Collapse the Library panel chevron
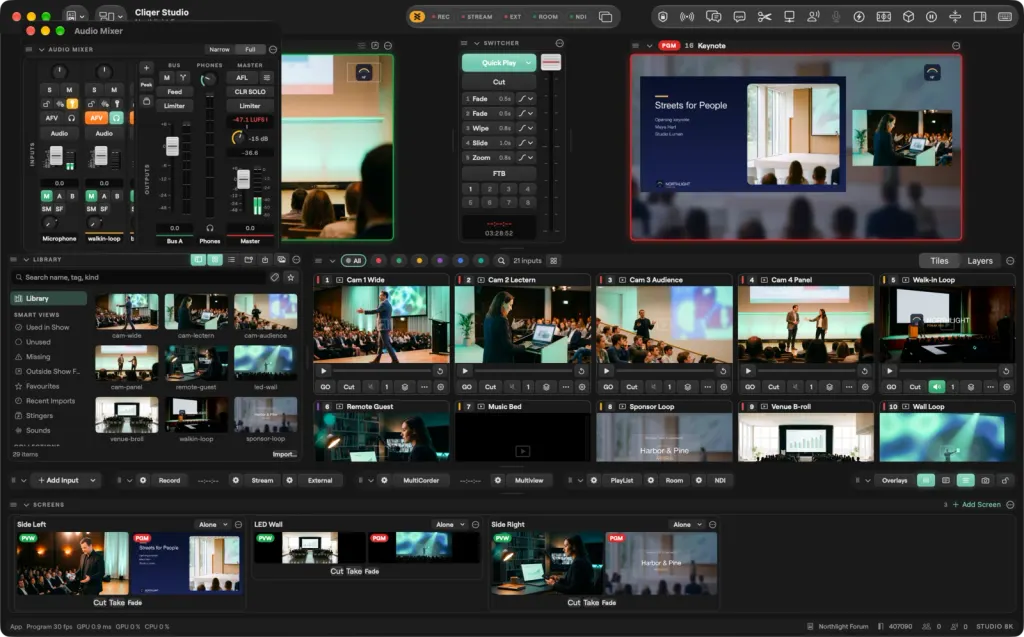Screen dimensions: 1024x637 coord(26,260)
